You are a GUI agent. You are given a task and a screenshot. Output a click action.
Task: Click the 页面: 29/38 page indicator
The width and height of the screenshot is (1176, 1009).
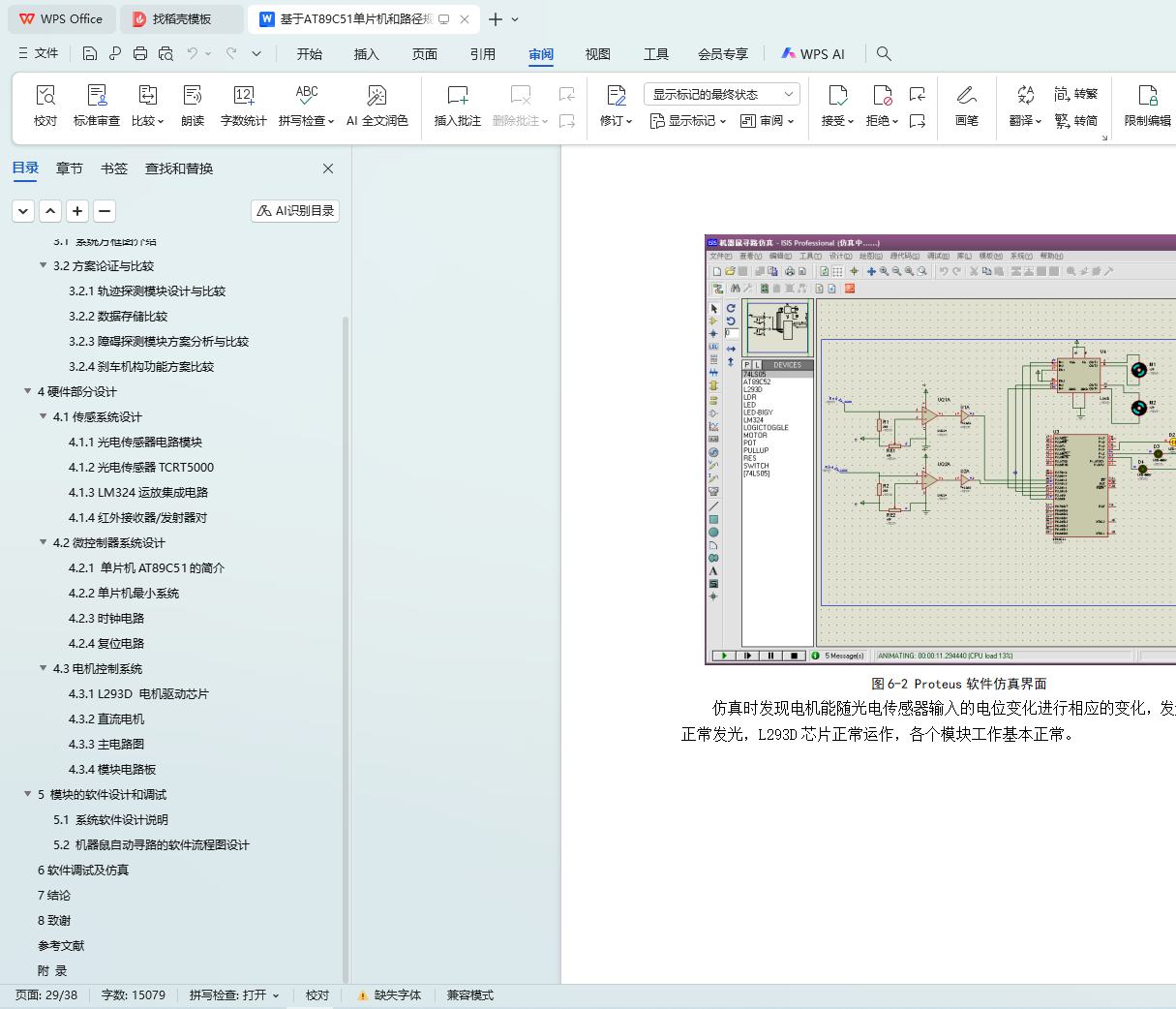pos(46,995)
